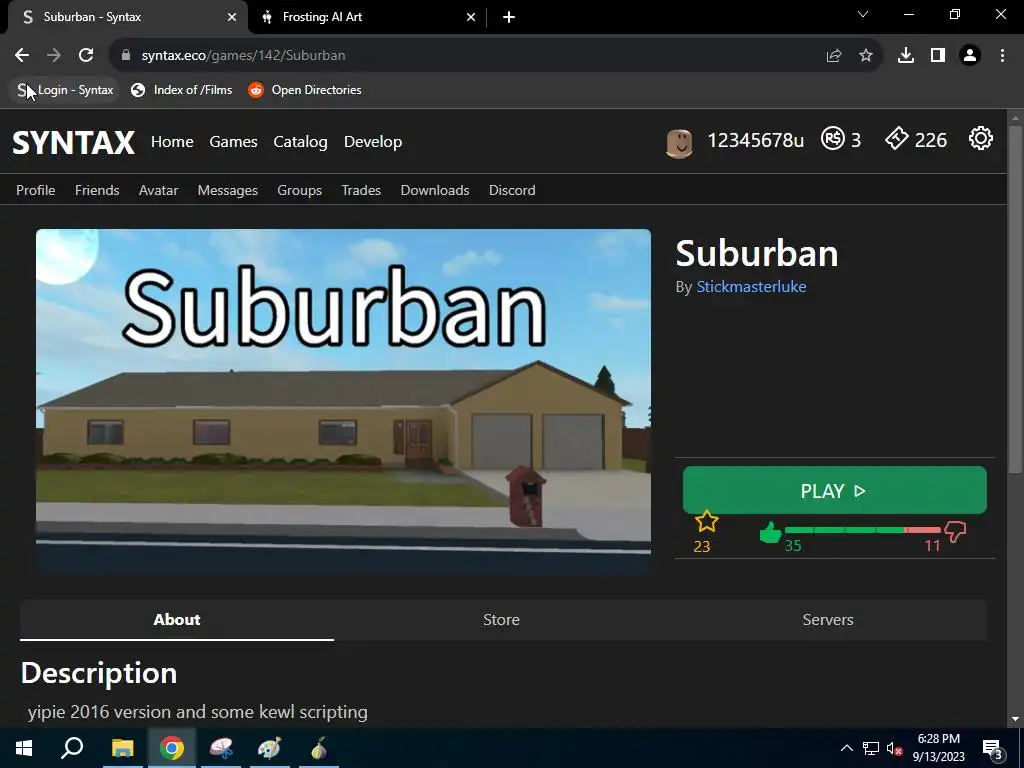This screenshot has height=768, width=1024.
Task: Click Chrome icon in taskbar
Action: tap(172, 748)
